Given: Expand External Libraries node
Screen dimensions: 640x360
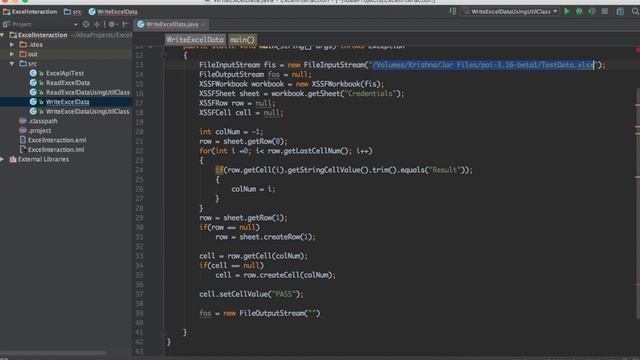Looking at the screenshot, I should tap(2, 159).
